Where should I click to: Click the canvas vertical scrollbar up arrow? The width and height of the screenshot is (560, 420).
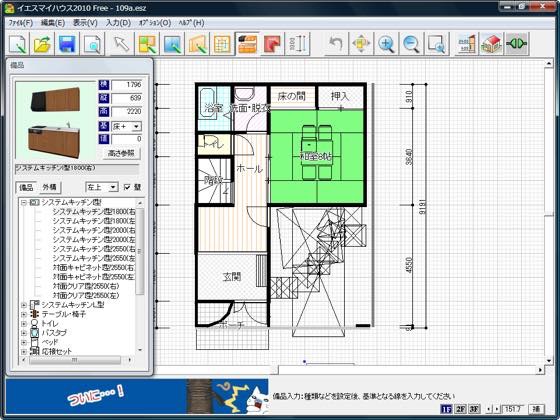tap(549, 64)
